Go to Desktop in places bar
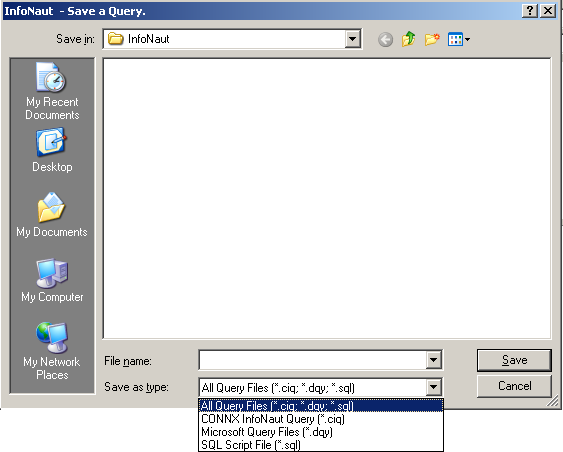 (x=52, y=150)
